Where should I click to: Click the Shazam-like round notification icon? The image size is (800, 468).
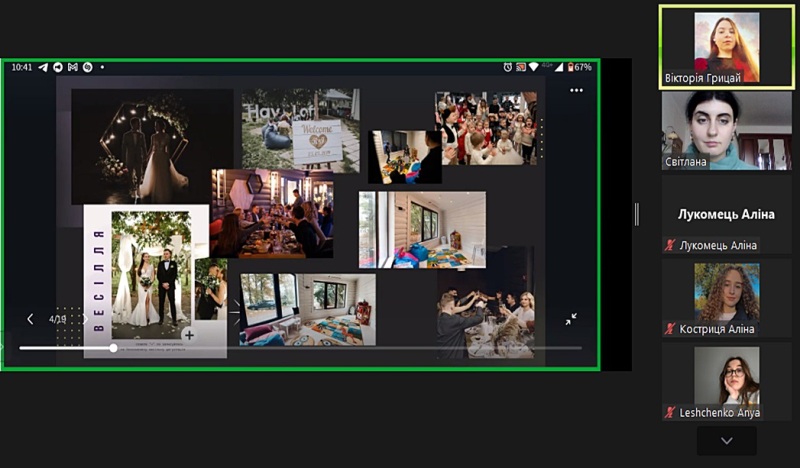tap(88, 67)
